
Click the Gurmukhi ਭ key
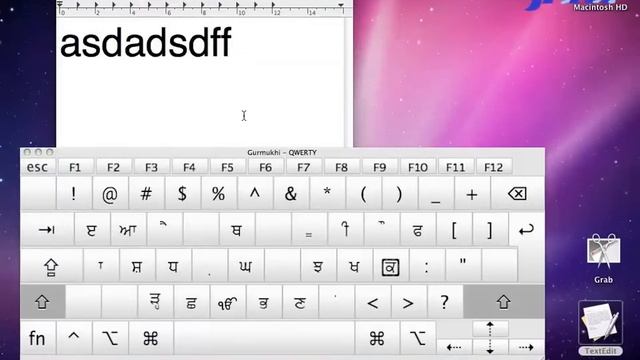coord(264,302)
